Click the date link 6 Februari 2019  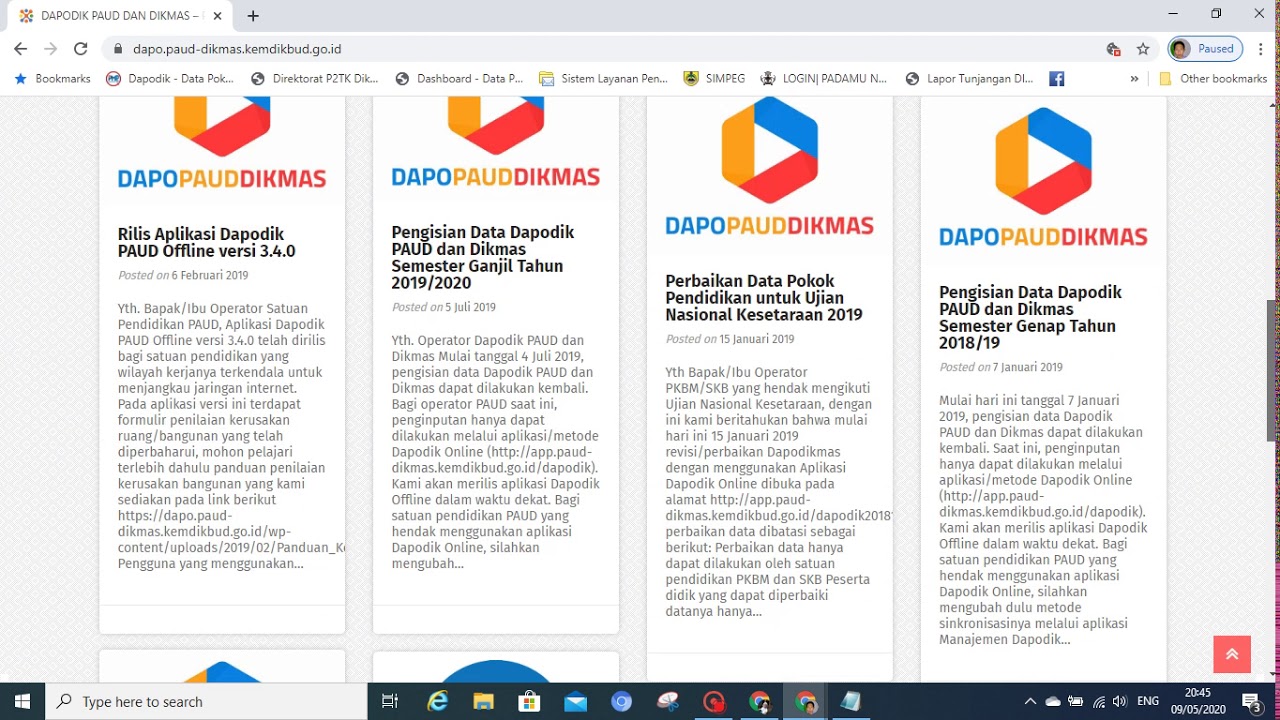pos(209,275)
